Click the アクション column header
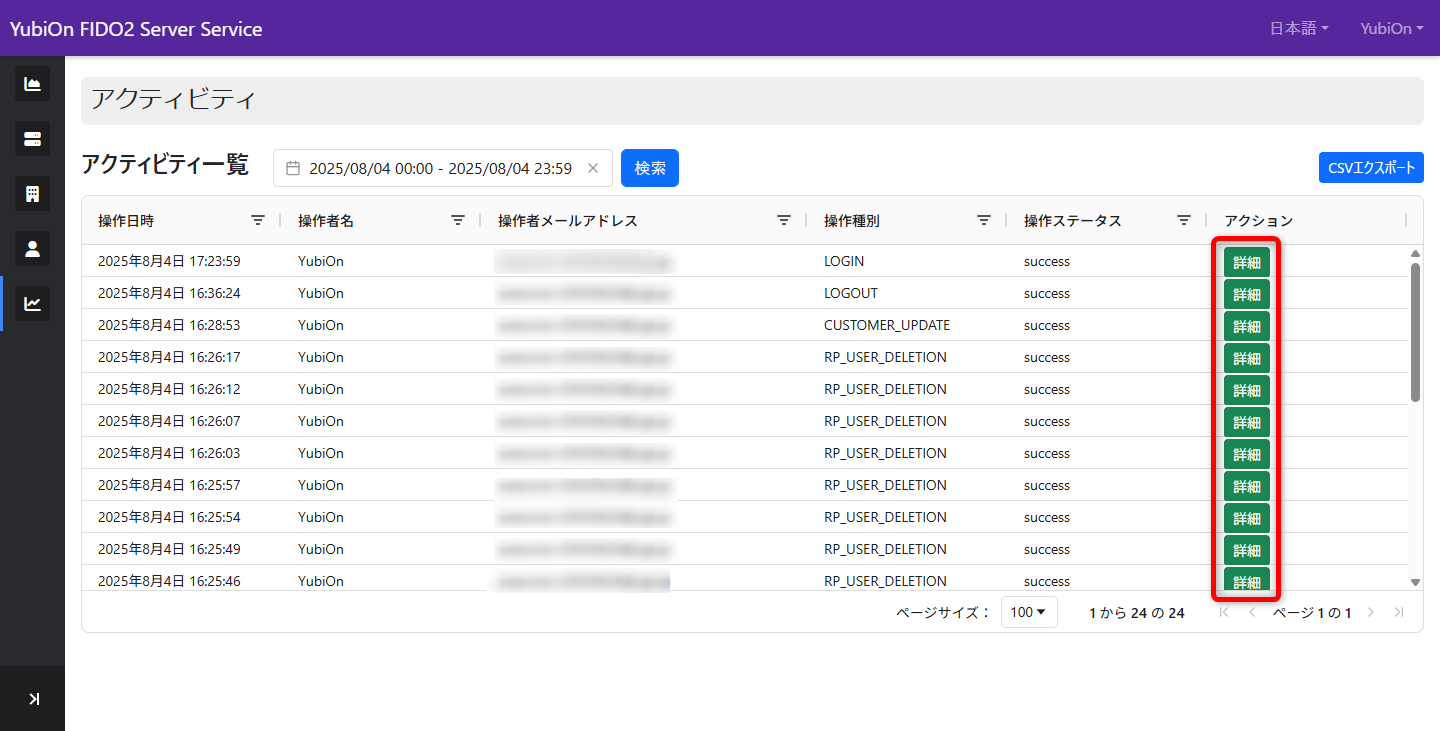 (x=1259, y=221)
